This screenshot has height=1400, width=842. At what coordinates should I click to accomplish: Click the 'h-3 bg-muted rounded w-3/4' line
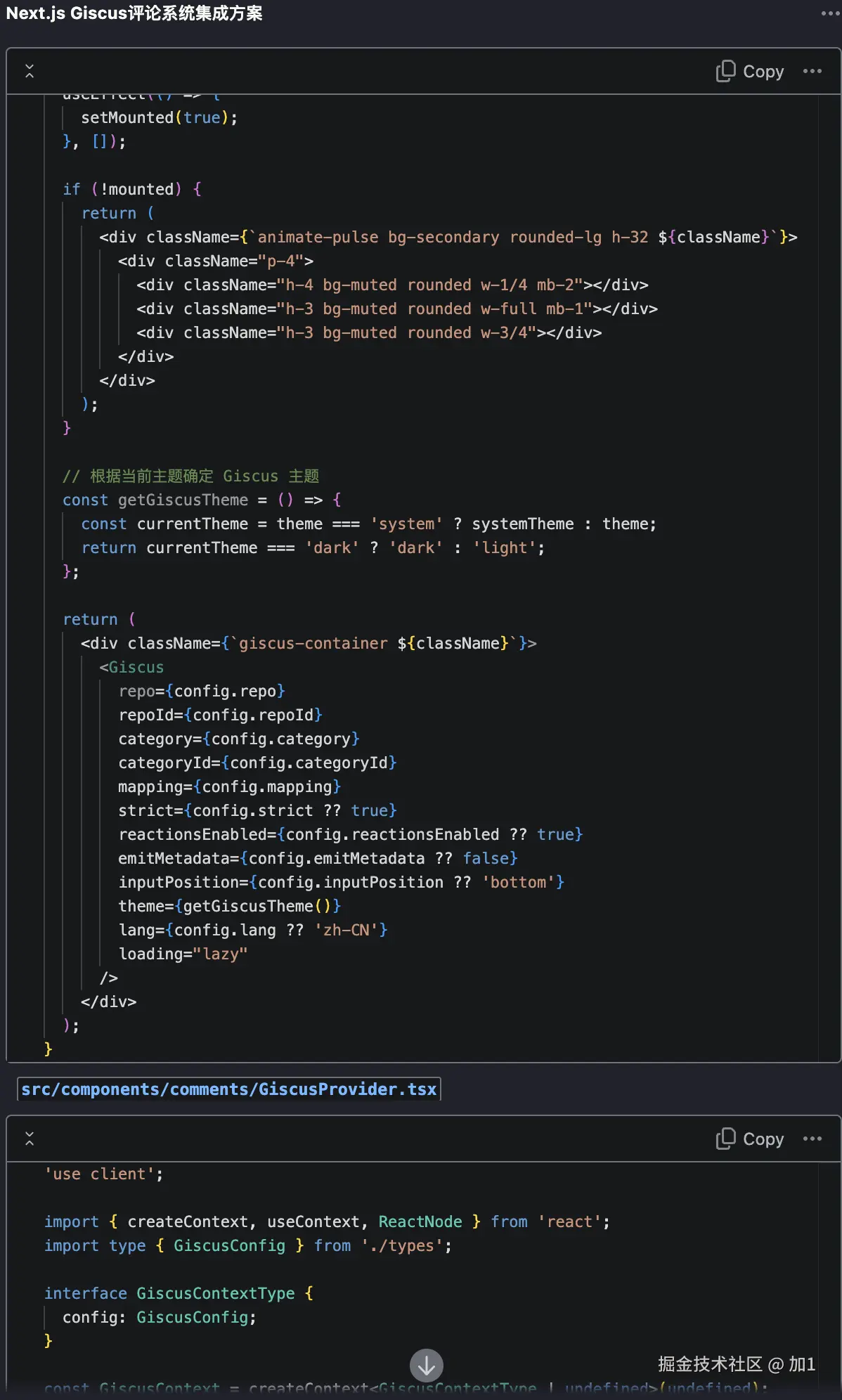tap(369, 332)
